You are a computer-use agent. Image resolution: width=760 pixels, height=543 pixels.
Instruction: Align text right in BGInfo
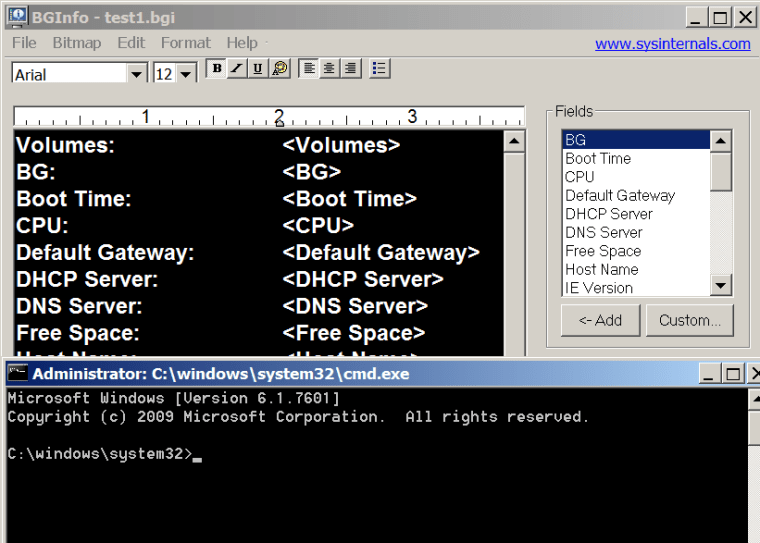(x=350, y=68)
